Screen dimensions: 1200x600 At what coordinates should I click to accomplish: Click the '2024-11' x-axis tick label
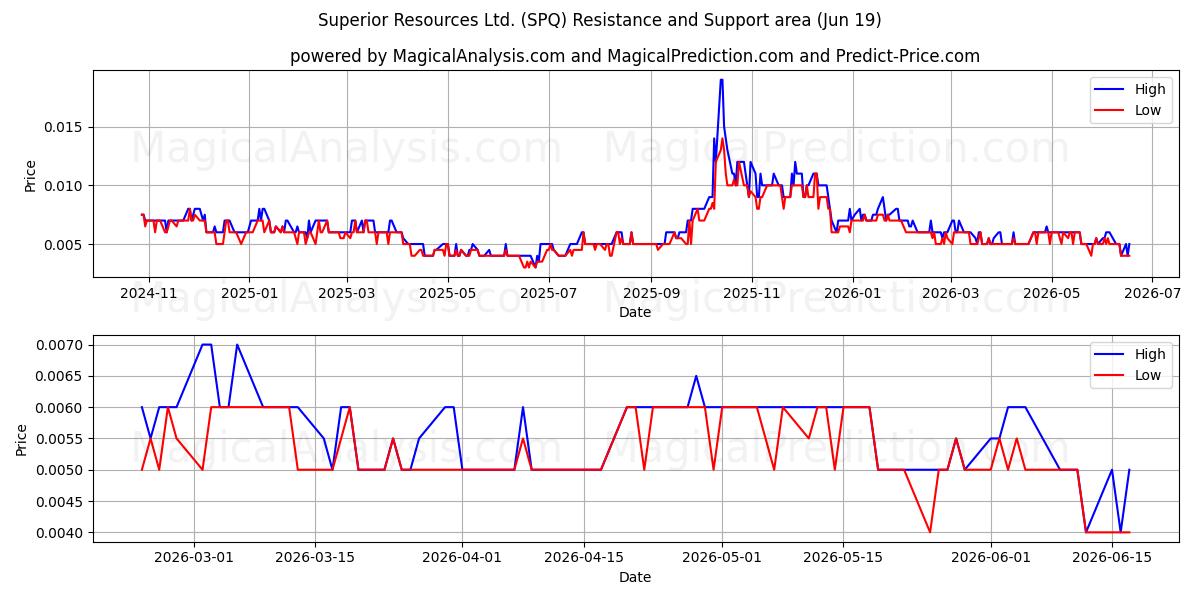149,293
